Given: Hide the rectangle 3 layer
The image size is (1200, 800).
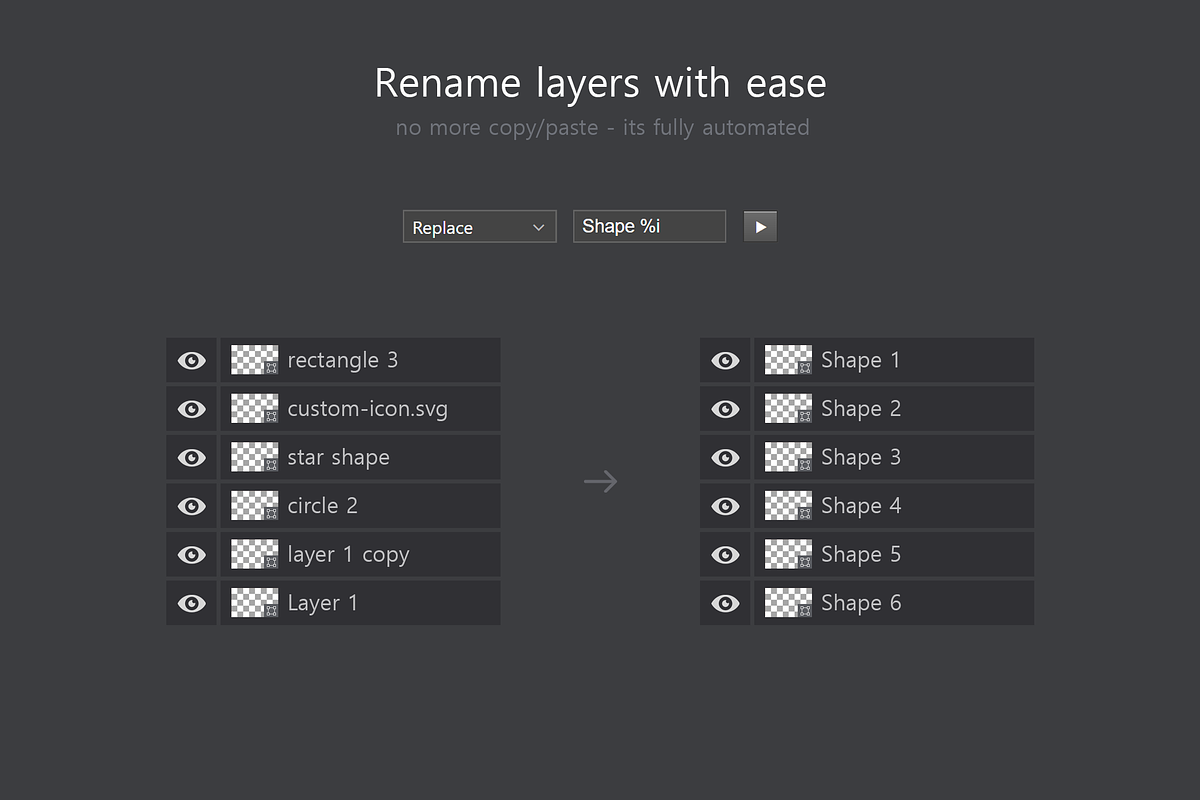Looking at the screenshot, I should pyautogui.click(x=191, y=360).
